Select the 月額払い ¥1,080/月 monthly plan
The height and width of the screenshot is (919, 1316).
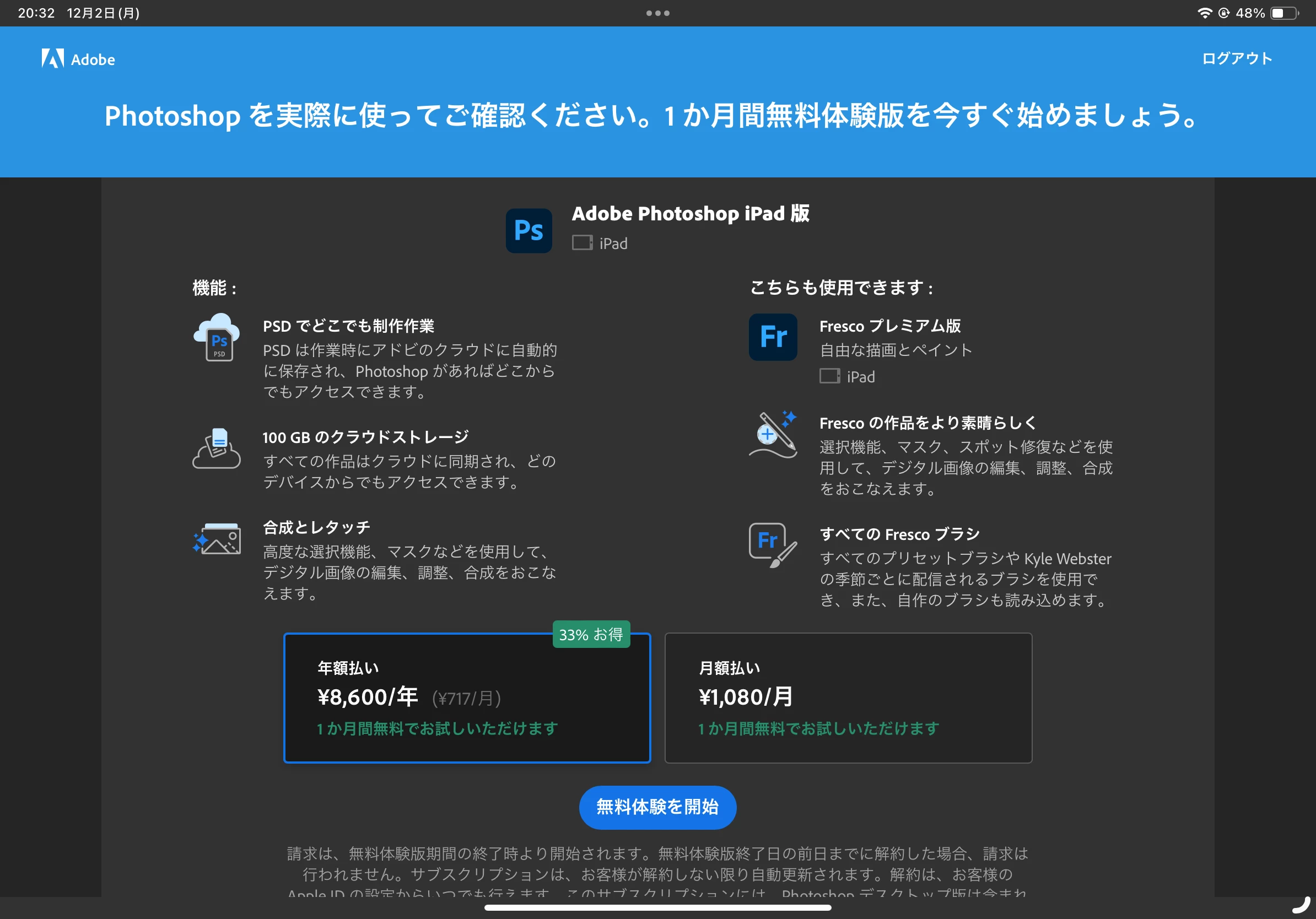pyautogui.click(x=848, y=698)
